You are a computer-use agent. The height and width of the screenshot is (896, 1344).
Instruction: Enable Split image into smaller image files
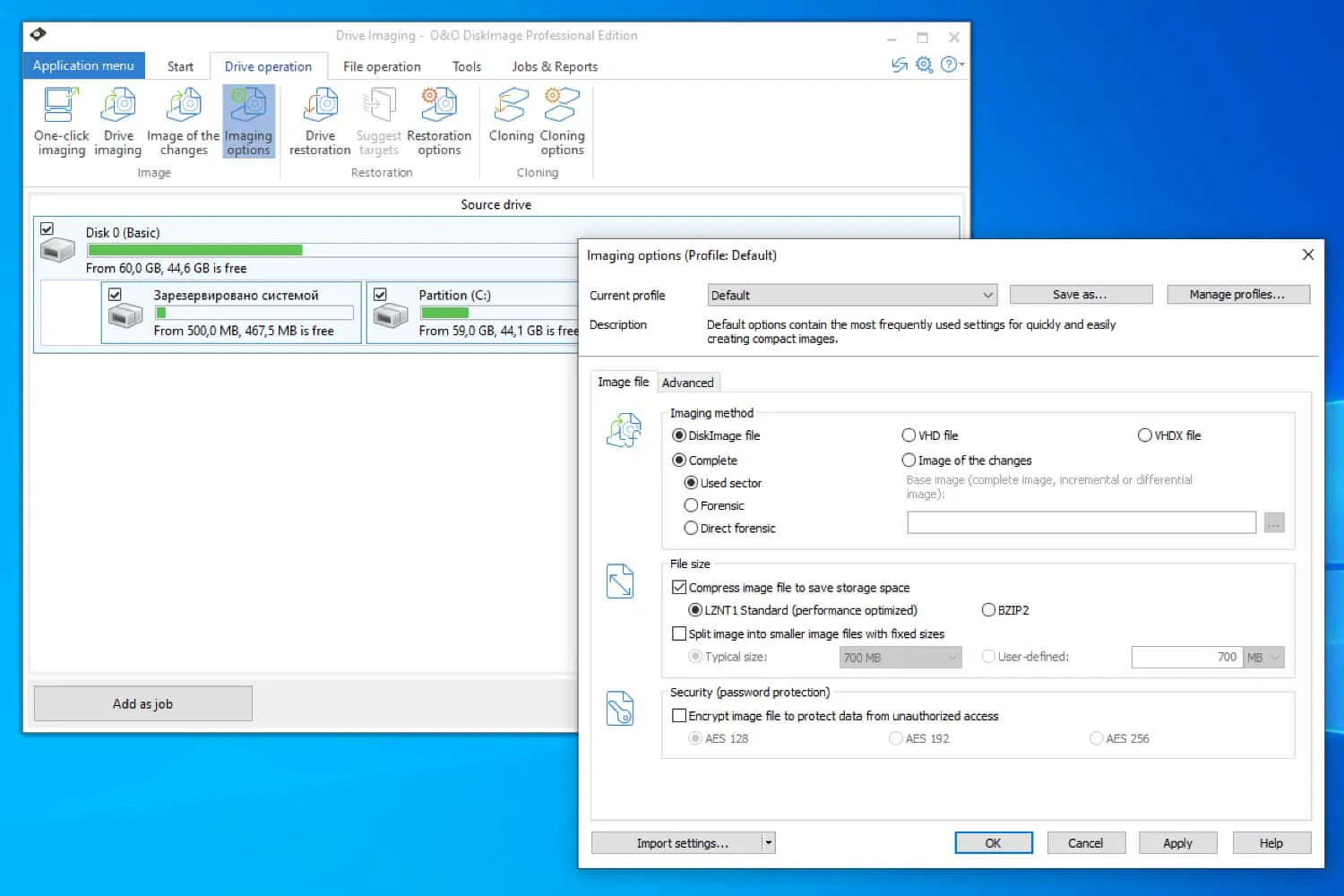tap(680, 633)
